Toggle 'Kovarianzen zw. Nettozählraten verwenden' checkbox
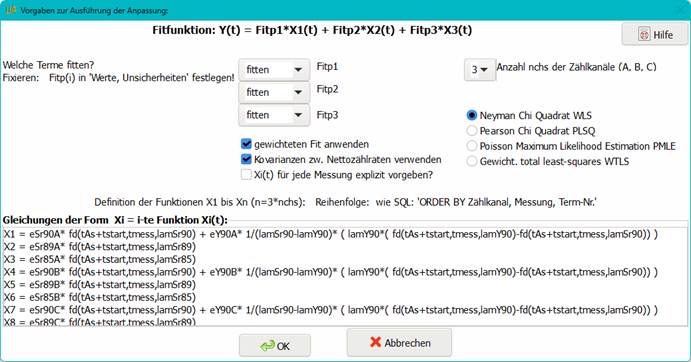 point(246,159)
